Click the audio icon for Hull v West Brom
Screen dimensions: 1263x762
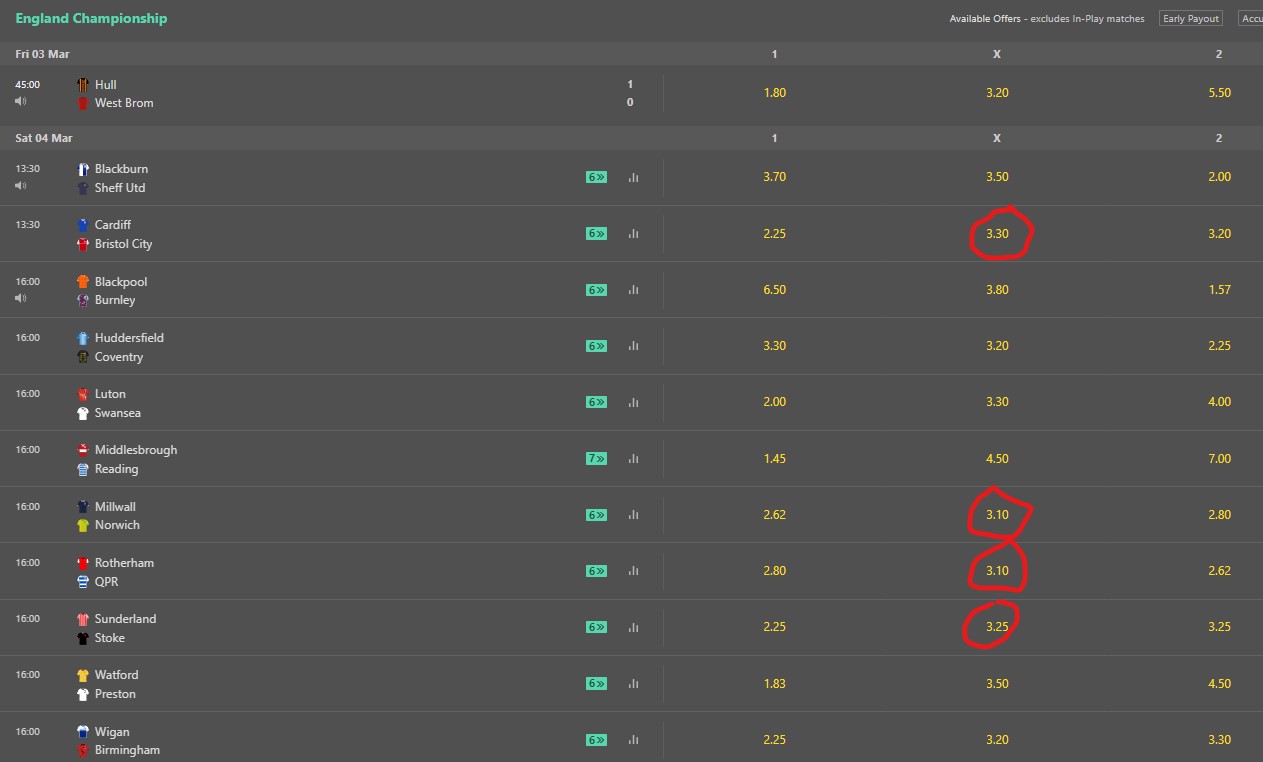pos(21,101)
